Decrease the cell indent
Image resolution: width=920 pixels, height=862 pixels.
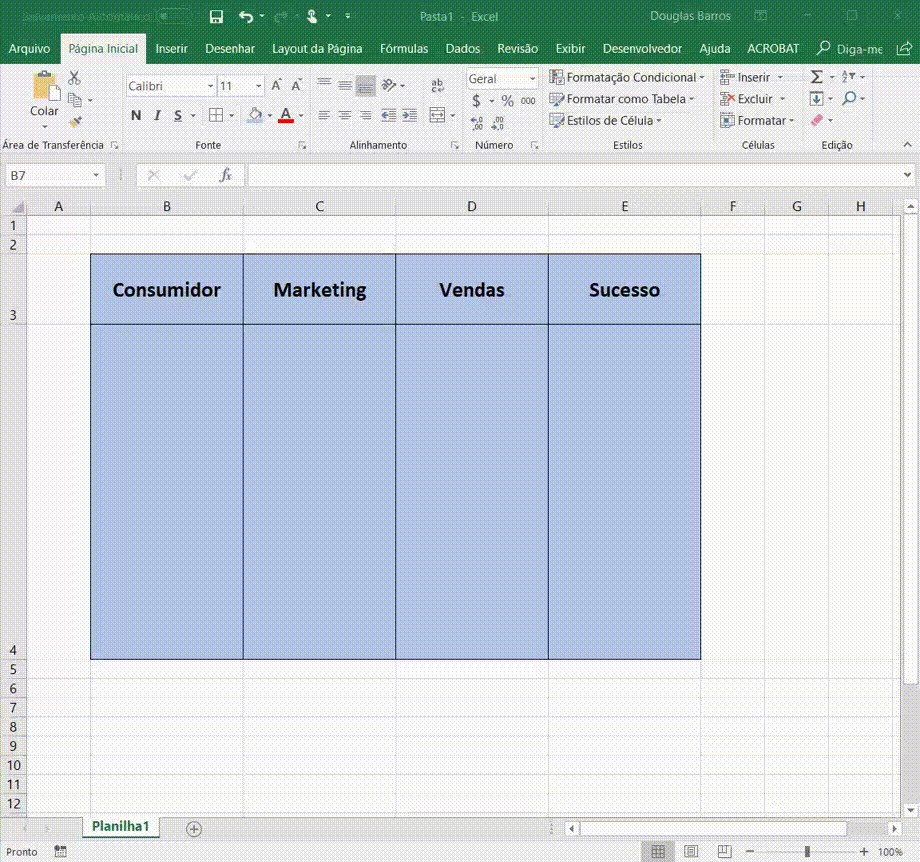click(388, 115)
